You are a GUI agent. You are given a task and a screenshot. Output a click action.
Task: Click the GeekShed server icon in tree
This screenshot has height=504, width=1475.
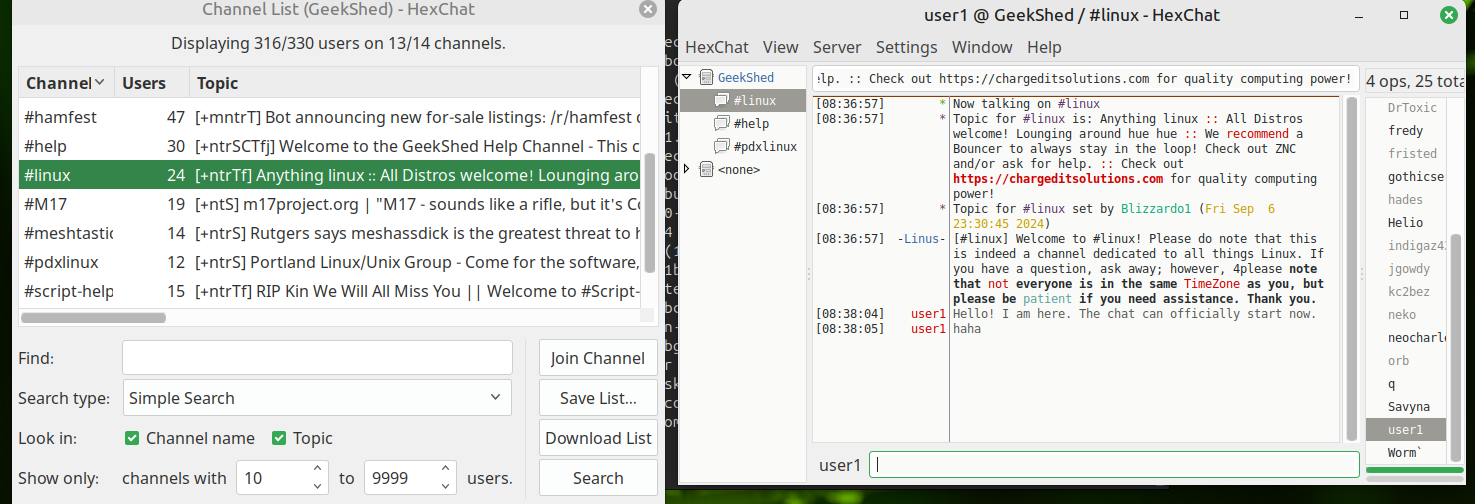[x=706, y=77]
